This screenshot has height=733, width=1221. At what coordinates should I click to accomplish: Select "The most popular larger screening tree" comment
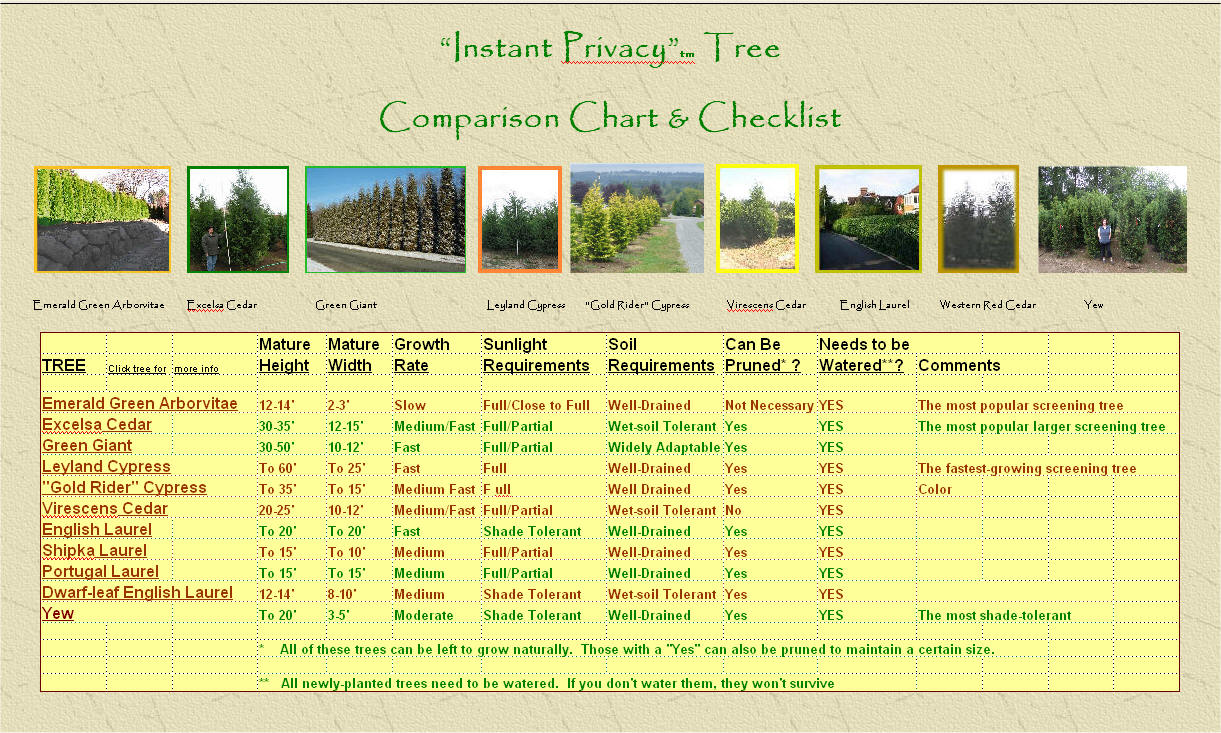tap(1042, 427)
